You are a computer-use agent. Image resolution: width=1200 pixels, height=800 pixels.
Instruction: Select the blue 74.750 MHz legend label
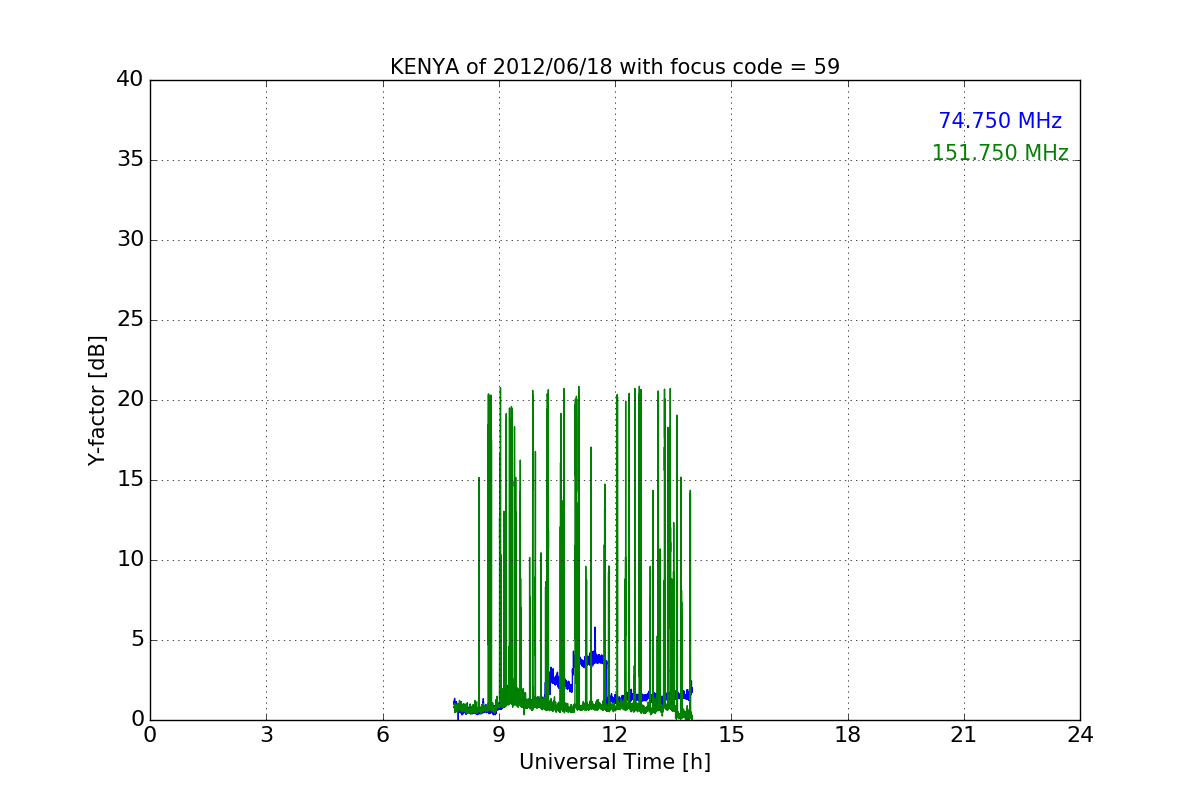(x=1000, y=121)
